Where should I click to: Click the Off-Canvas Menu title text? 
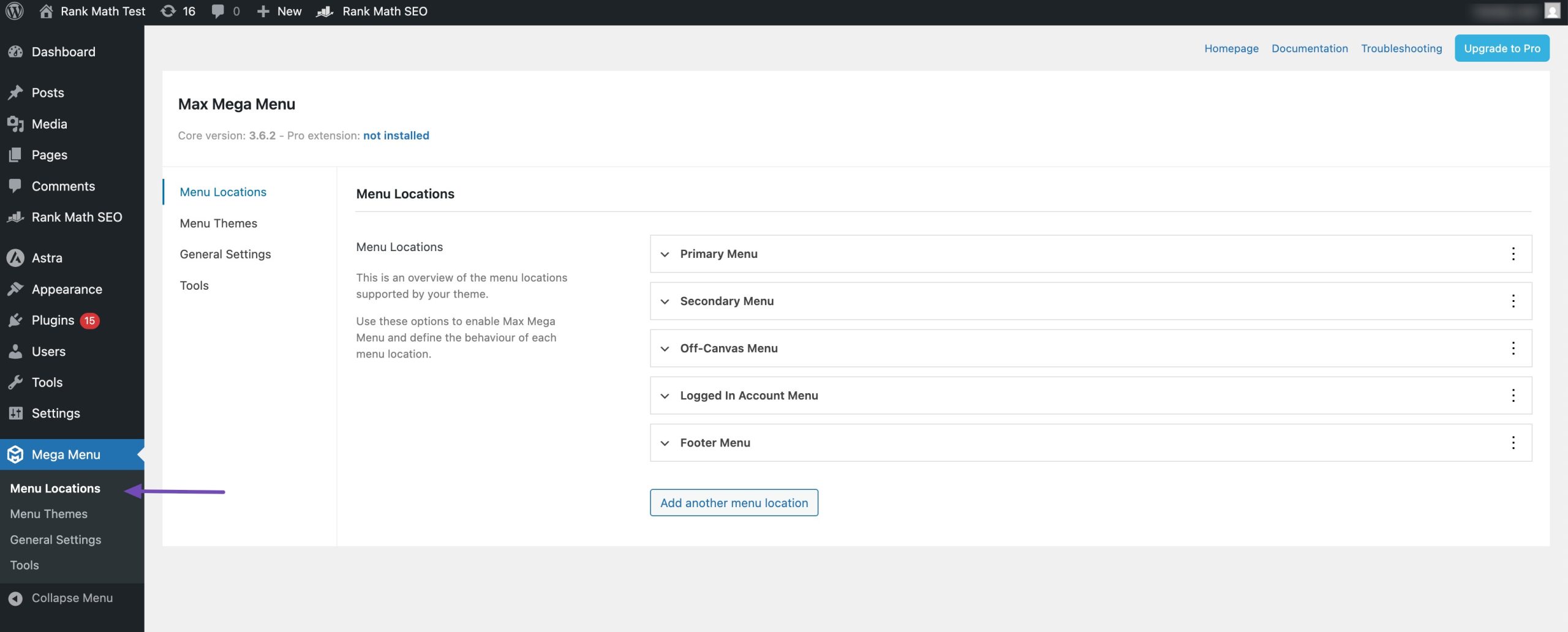[729, 348]
